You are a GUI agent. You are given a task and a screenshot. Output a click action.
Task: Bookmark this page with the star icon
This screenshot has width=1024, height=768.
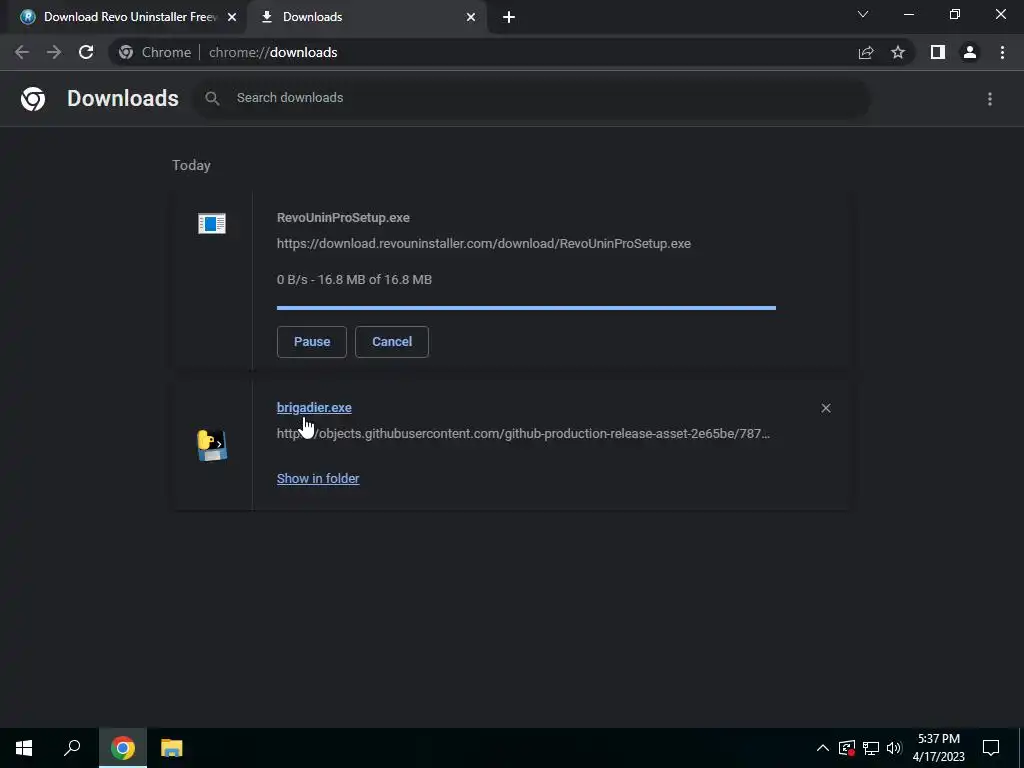(x=898, y=52)
